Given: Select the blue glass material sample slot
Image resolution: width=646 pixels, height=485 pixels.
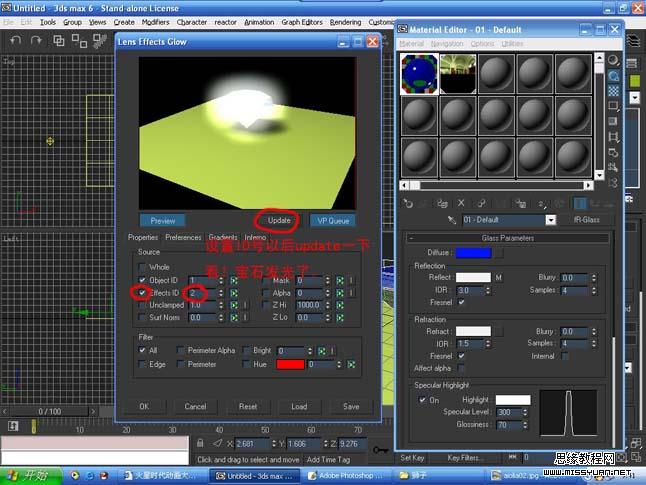Looking at the screenshot, I should pyautogui.click(x=419, y=74).
